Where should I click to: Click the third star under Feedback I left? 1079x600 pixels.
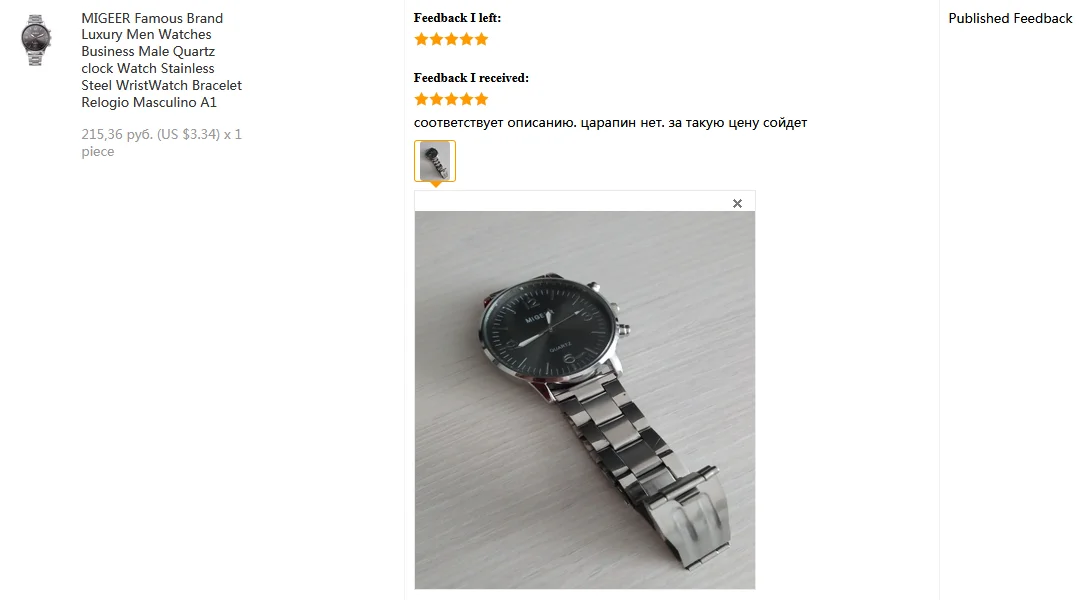(451, 39)
